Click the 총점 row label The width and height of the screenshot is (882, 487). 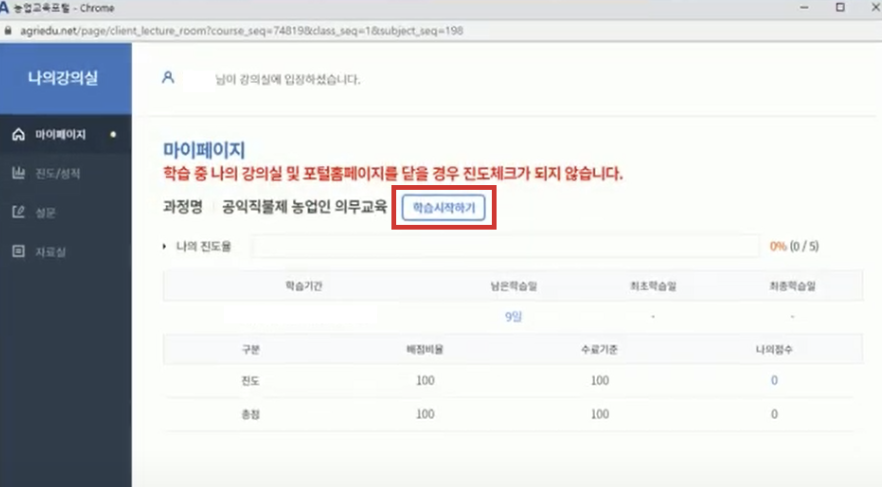(250, 414)
